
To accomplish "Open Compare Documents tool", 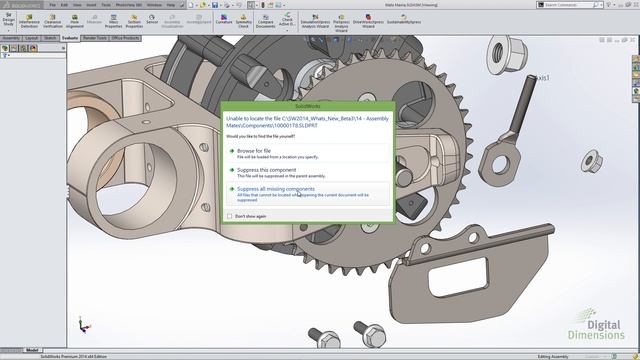I will [265, 21].
